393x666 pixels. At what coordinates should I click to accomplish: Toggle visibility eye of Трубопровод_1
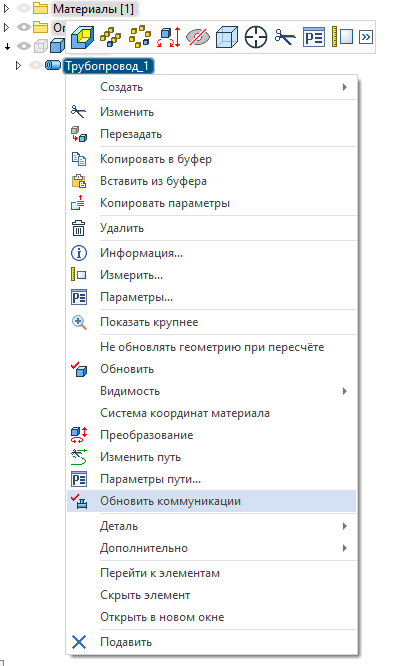pos(36,65)
